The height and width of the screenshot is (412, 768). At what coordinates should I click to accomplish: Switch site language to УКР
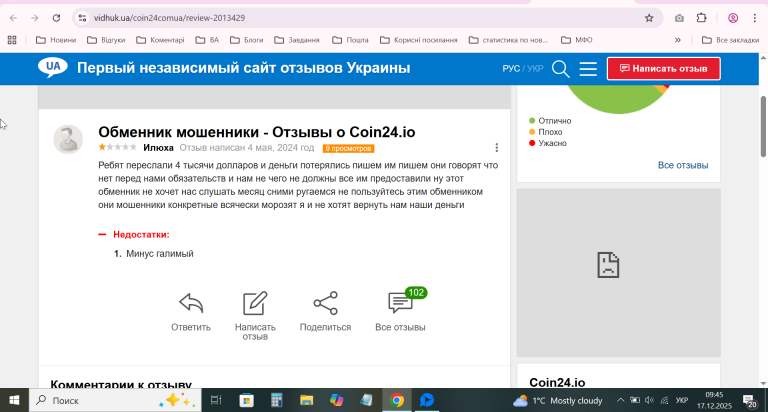(x=535, y=68)
